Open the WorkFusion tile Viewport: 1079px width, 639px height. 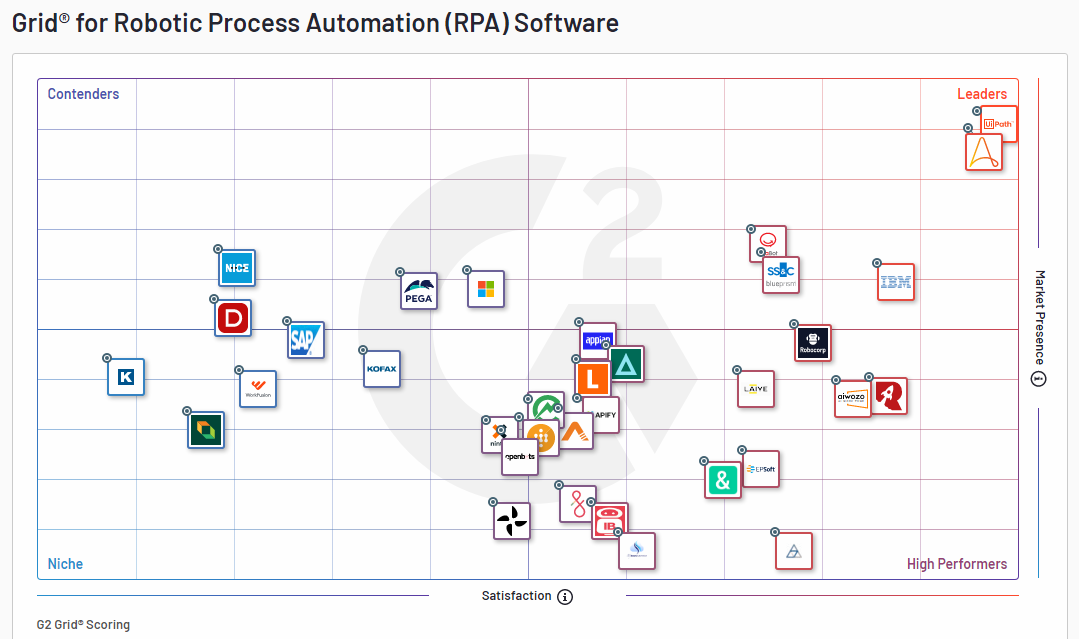click(x=258, y=389)
